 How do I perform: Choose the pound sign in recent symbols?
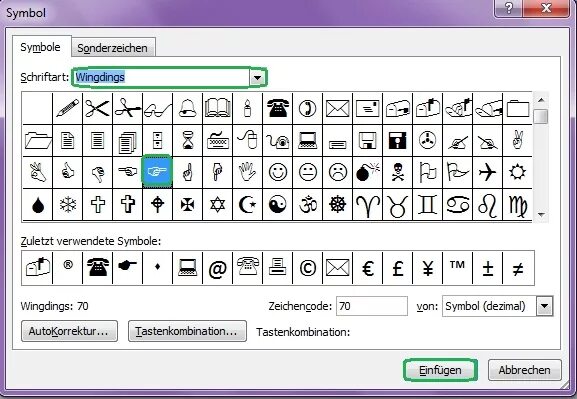click(x=397, y=268)
